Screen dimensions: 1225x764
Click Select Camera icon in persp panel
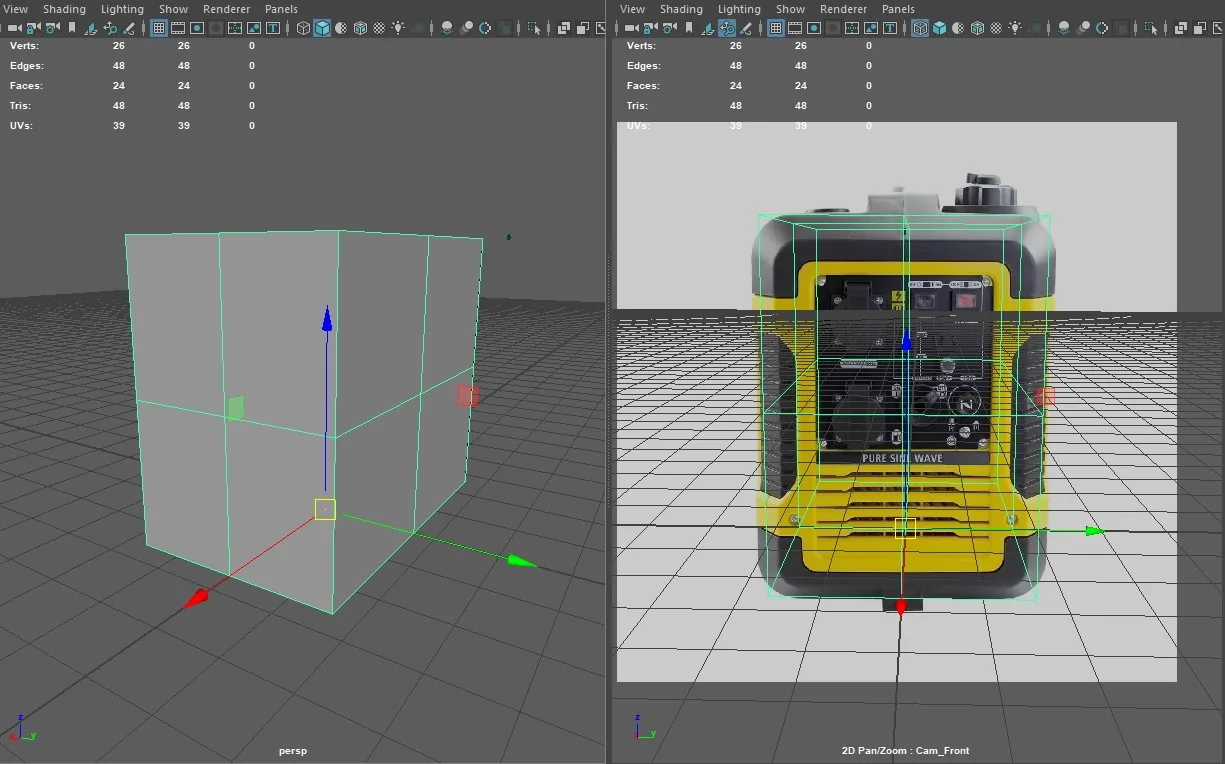click(x=15, y=29)
